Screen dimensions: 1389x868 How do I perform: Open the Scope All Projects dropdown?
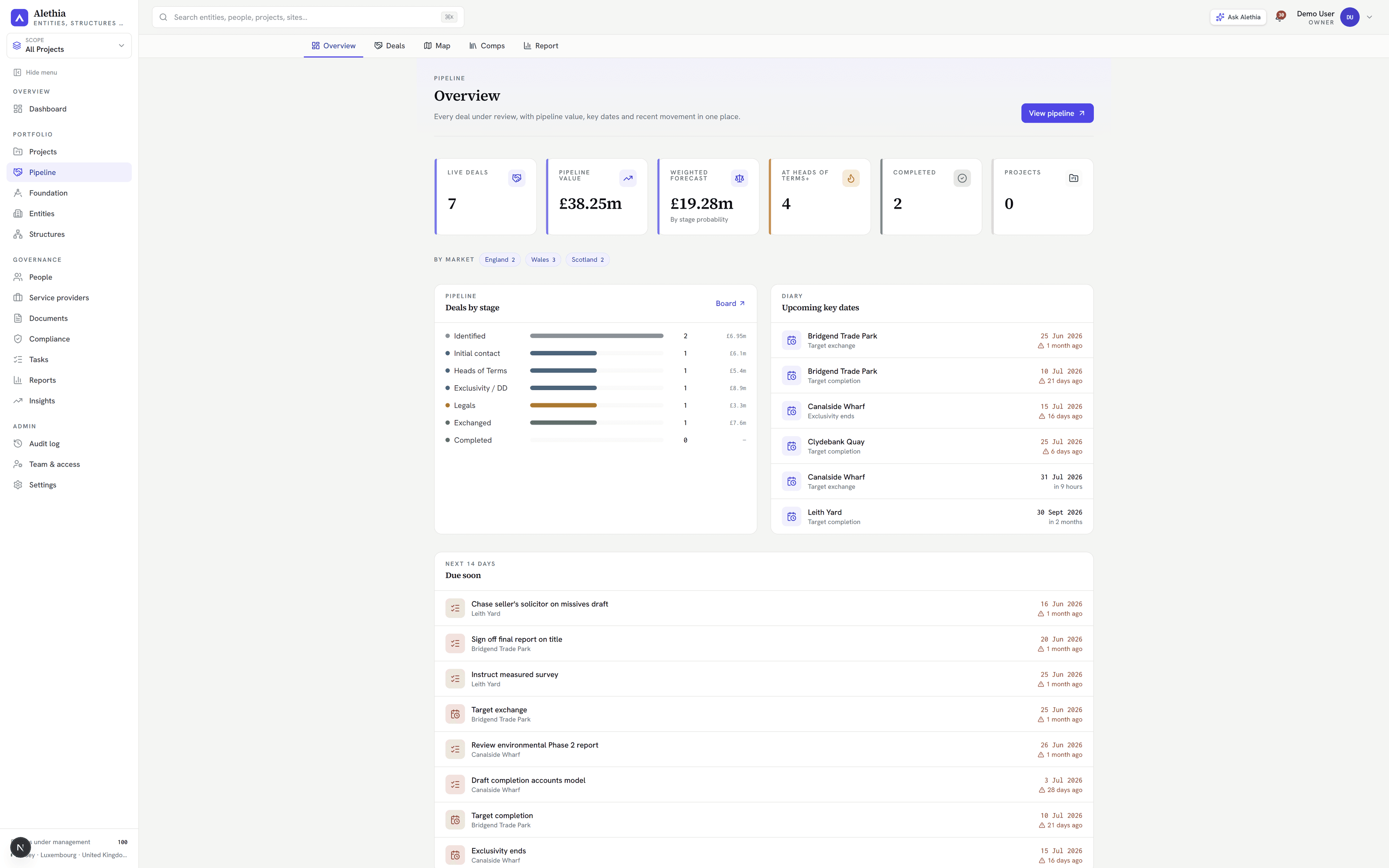(x=69, y=45)
